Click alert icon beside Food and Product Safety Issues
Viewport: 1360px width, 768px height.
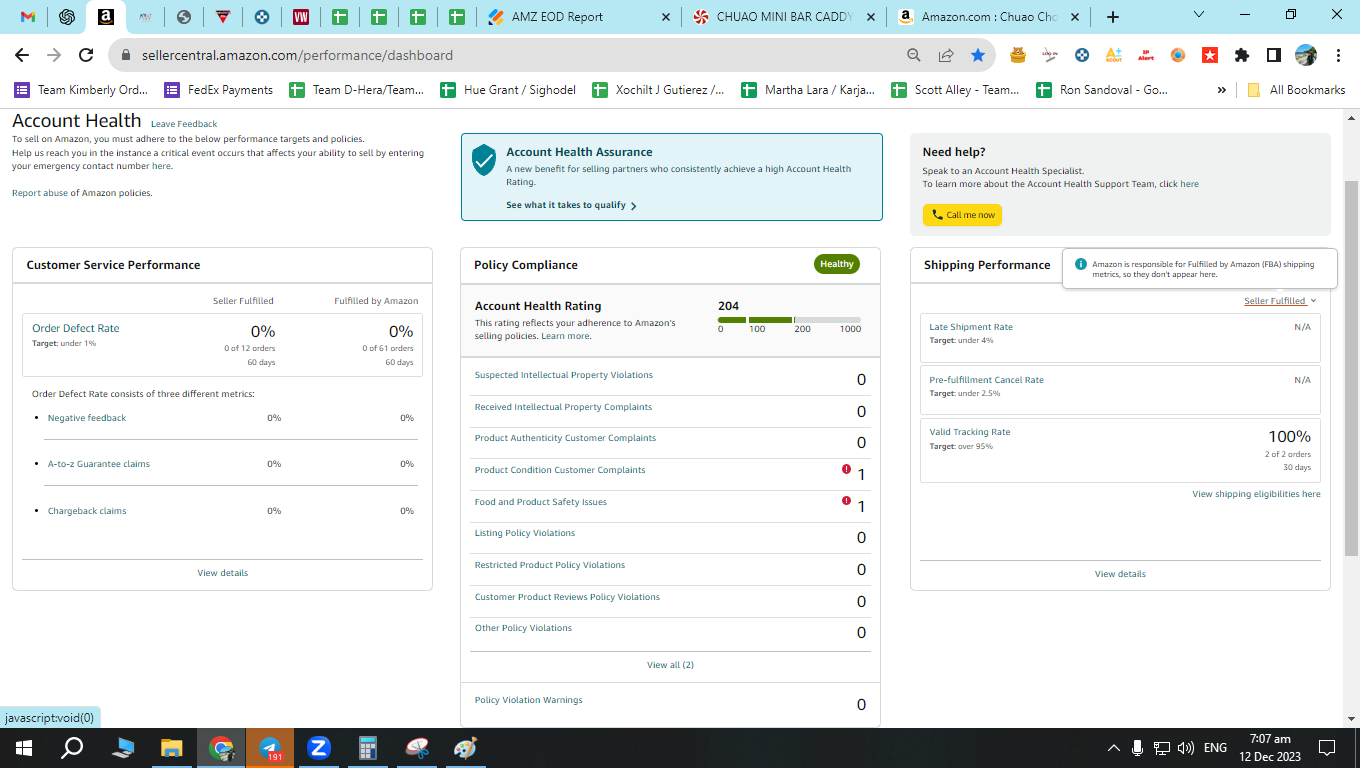point(847,501)
